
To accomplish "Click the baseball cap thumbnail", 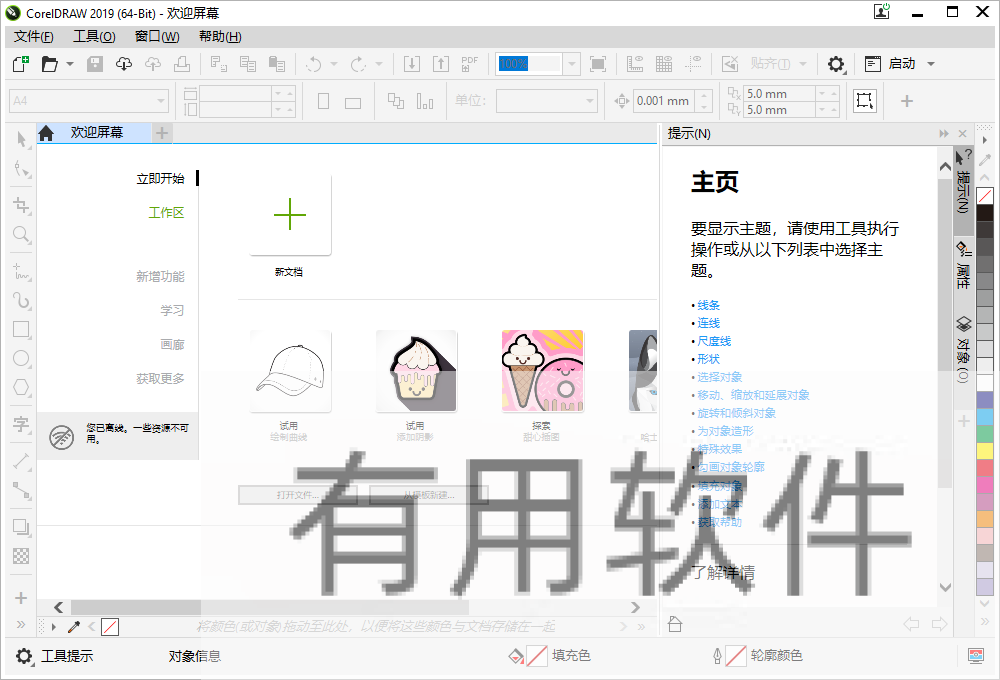I will click(290, 371).
